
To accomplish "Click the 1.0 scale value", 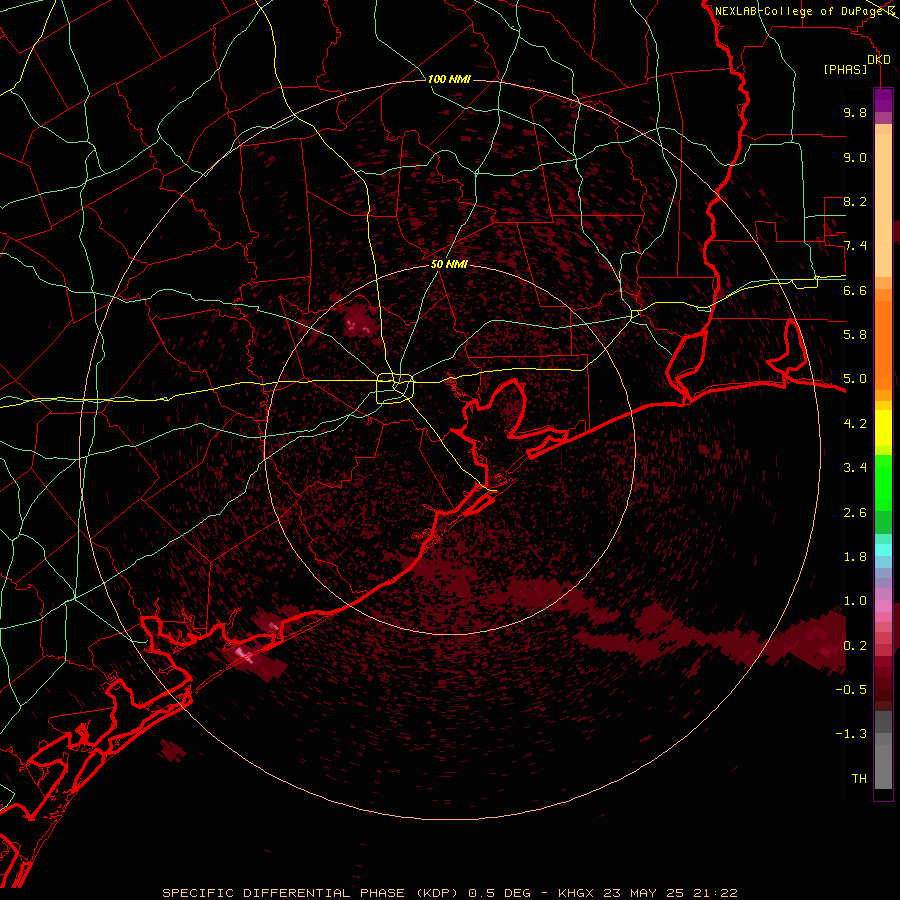I will 855,601.
